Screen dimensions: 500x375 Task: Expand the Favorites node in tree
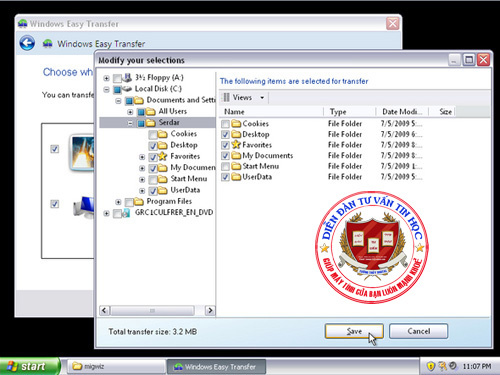click(x=142, y=157)
